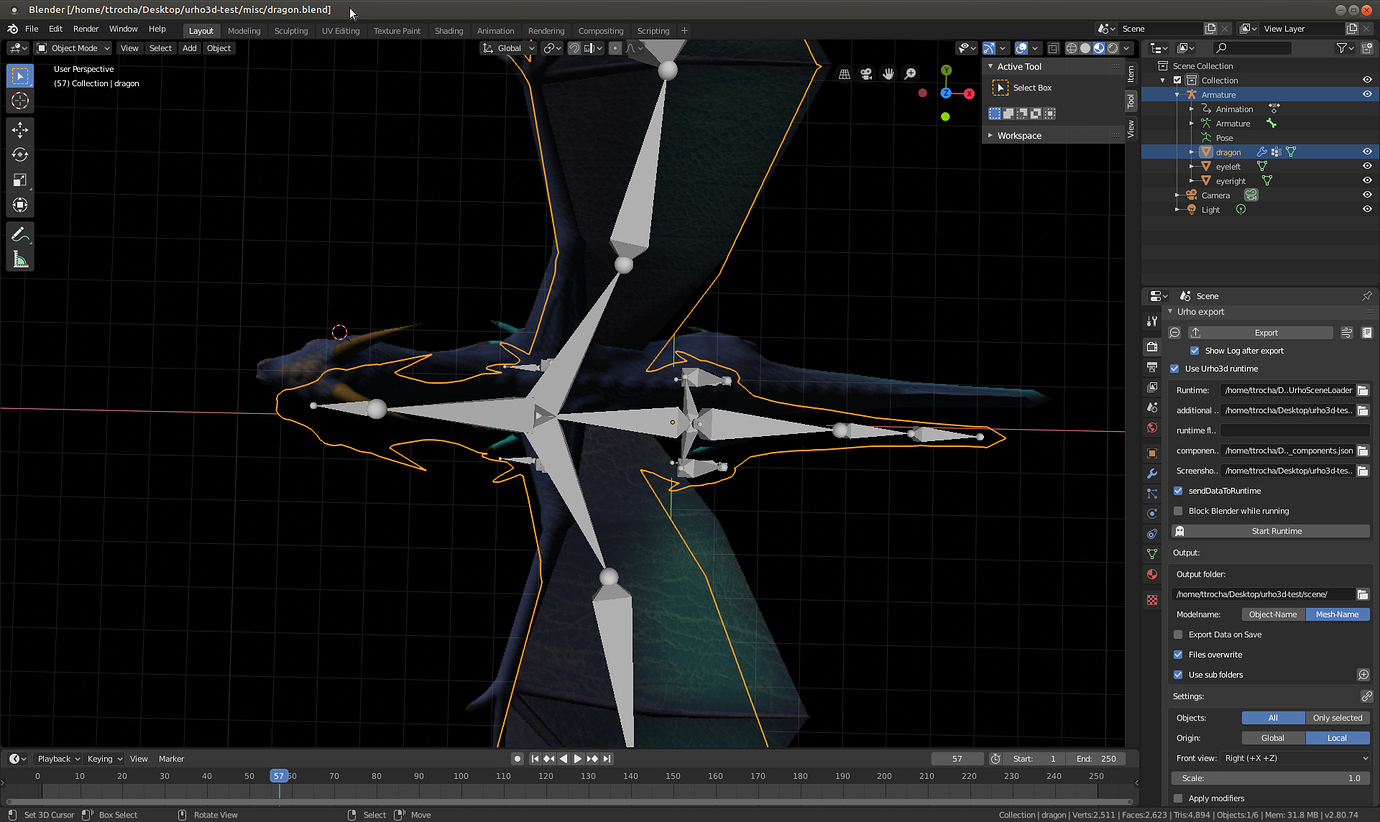Hide the Light via its eye icon

tap(1367, 210)
